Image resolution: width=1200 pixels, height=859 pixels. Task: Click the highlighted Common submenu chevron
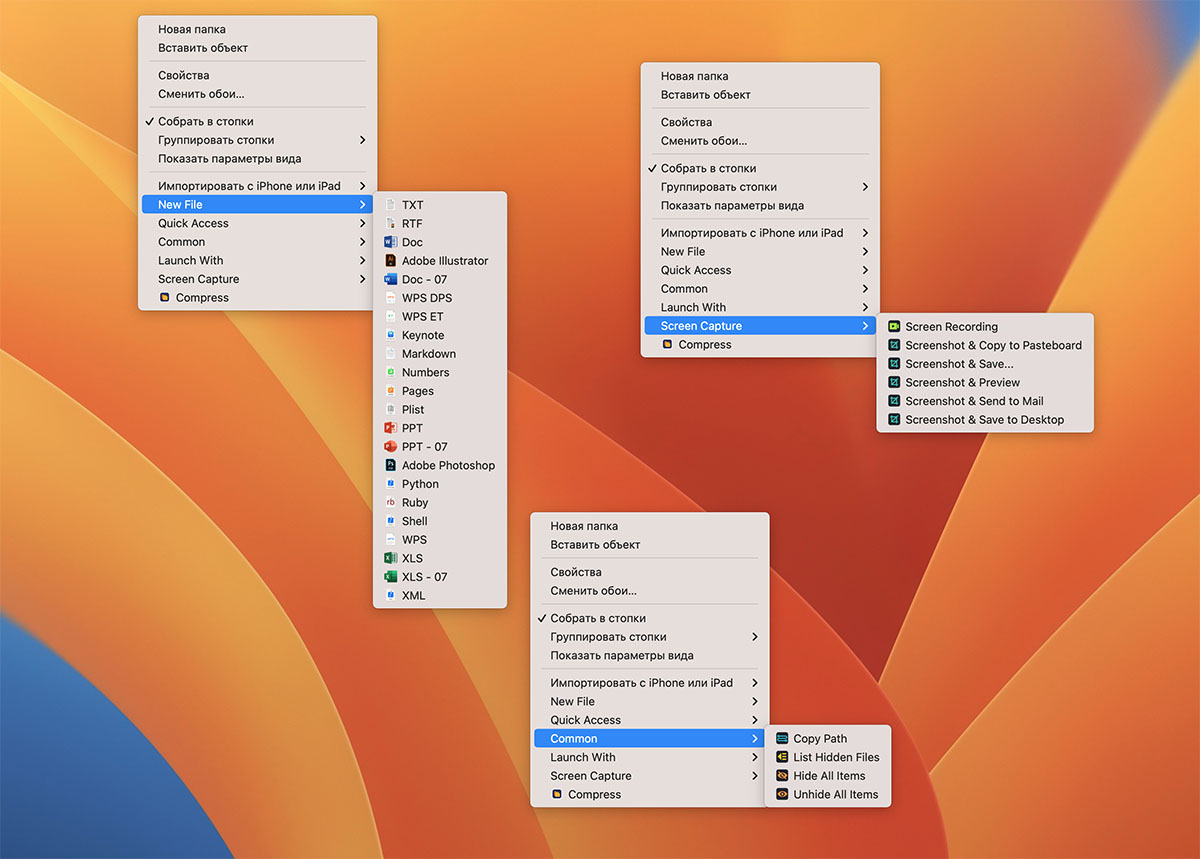point(755,739)
